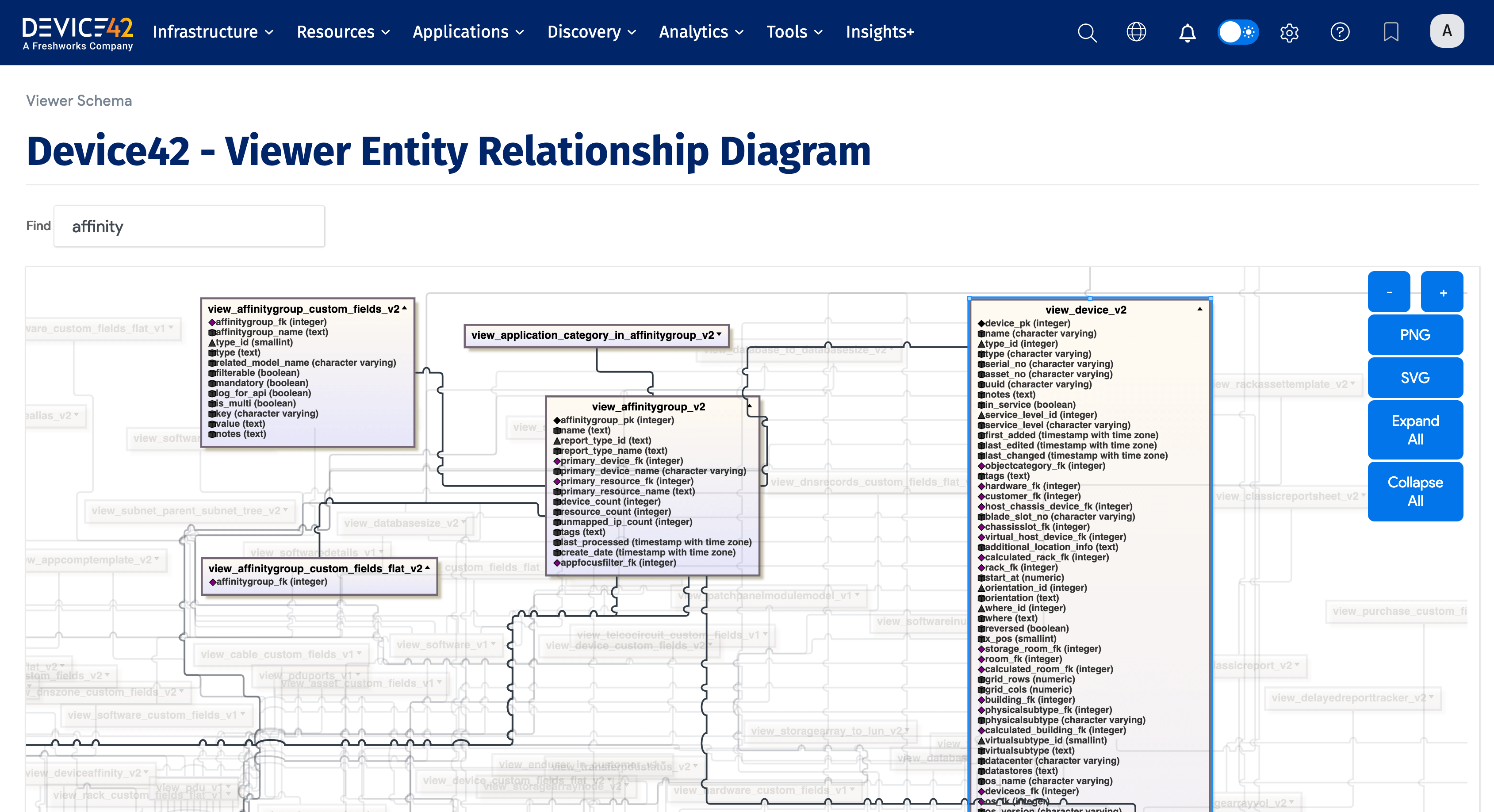Open the search magnifier icon
This screenshot has height=812, width=1494.
[x=1087, y=32]
